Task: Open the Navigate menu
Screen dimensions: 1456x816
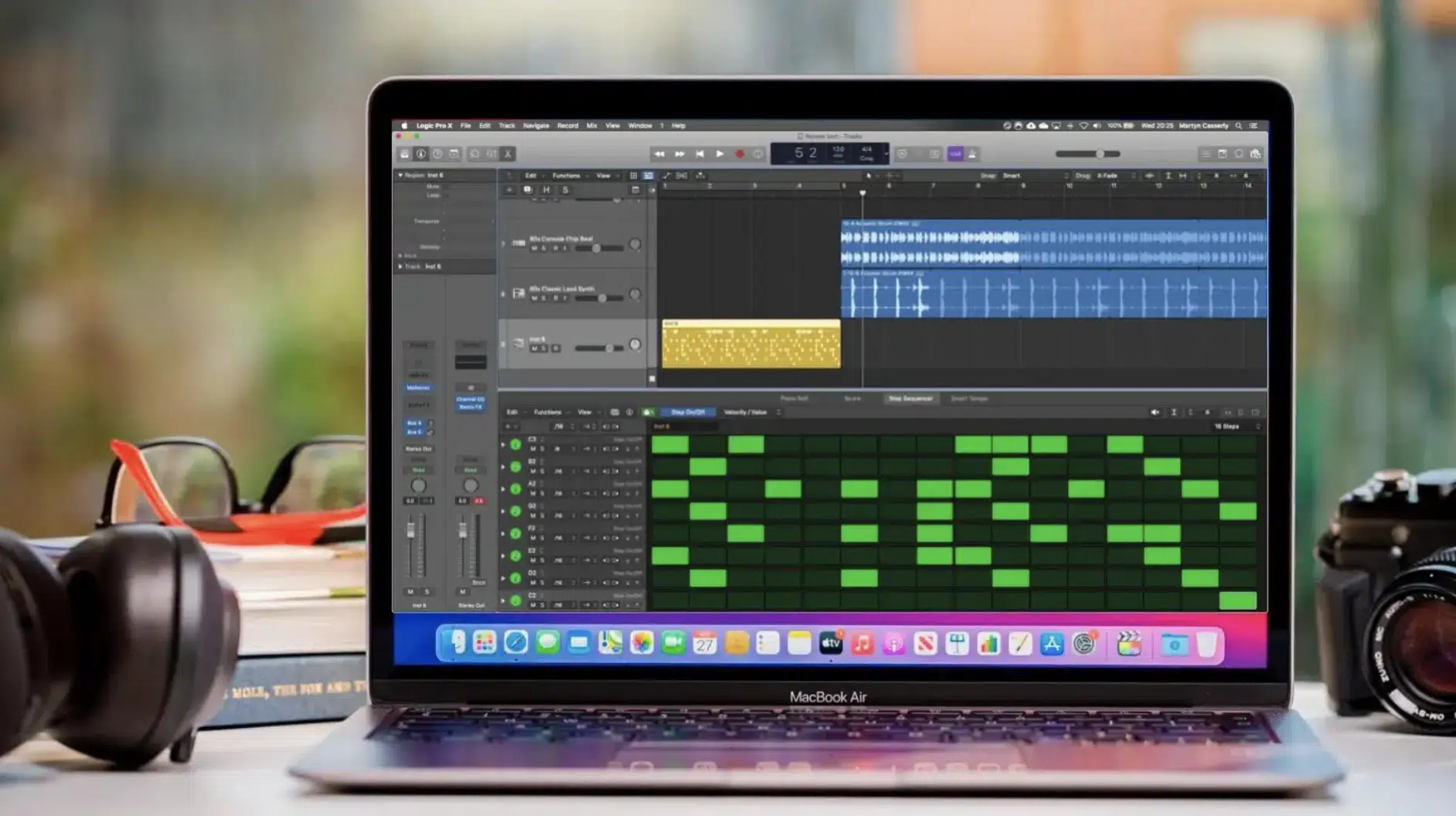Action: [536, 125]
